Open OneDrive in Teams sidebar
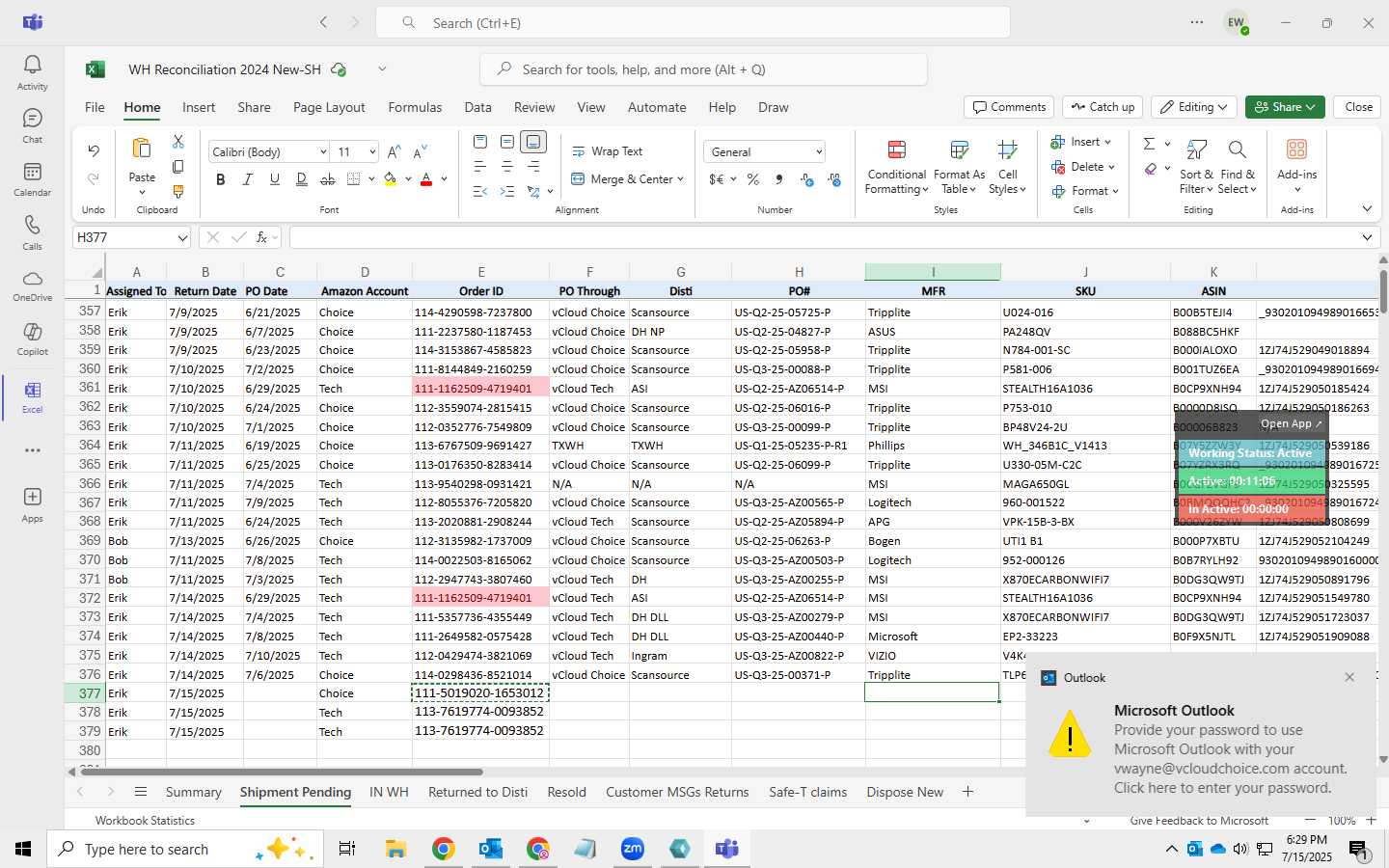Screen dimensions: 1389x868 [32, 285]
